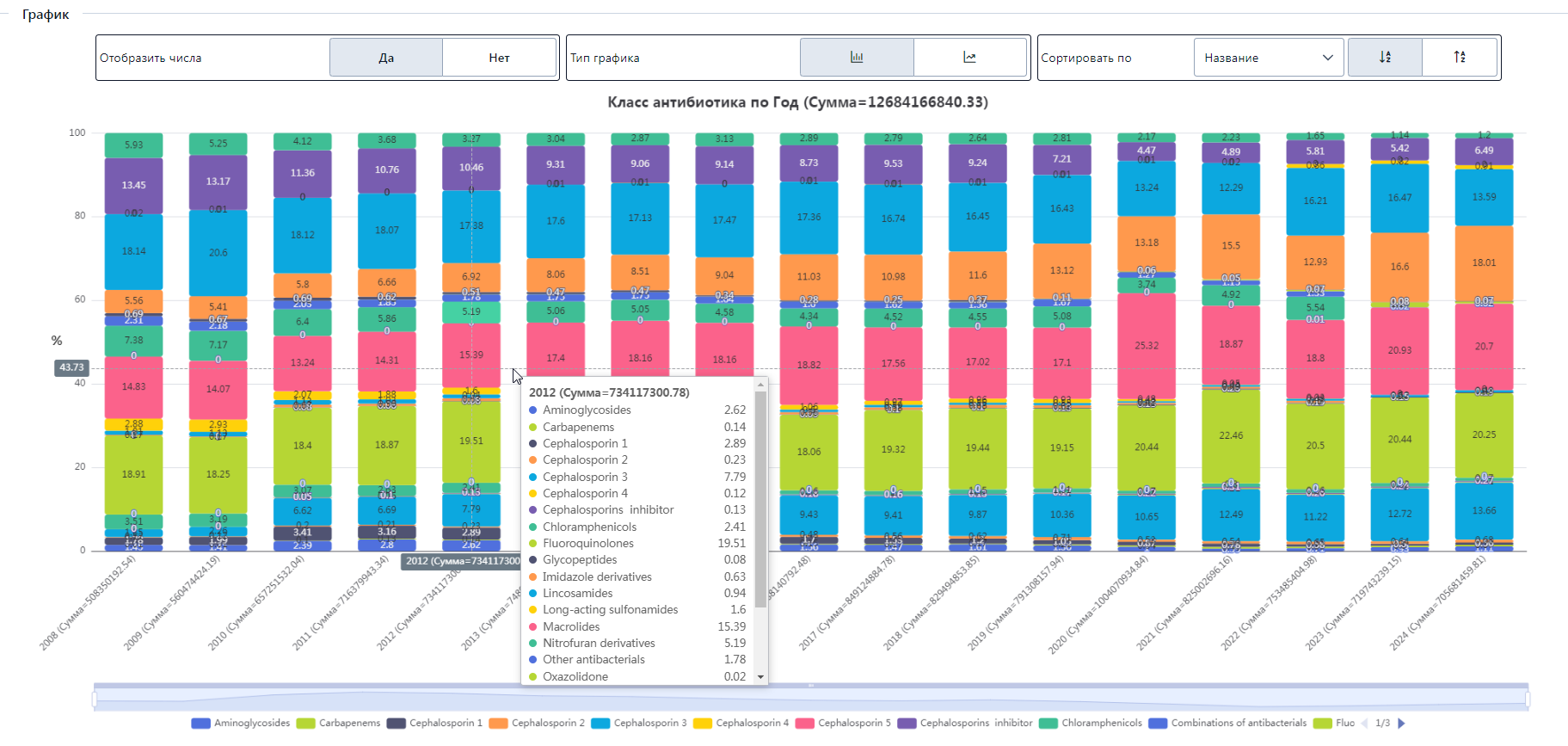Set show numbers to Нет
Screen dimensions: 1568x746
499,58
